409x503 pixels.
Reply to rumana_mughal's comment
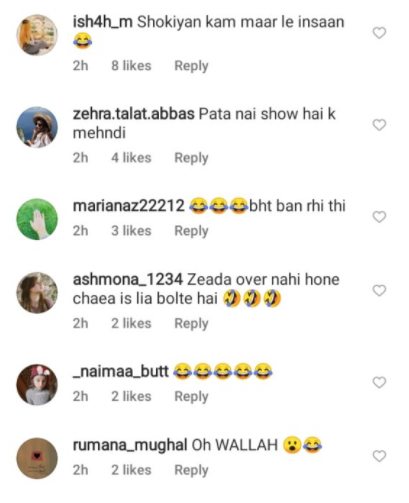click(191, 470)
